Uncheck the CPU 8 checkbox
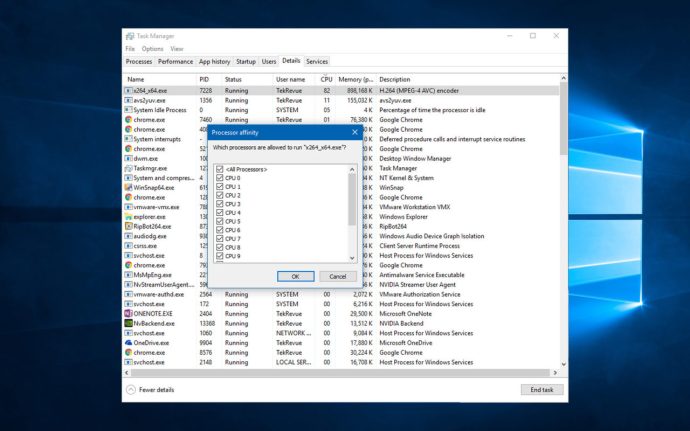This screenshot has height=431, width=690. (x=220, y=247)
